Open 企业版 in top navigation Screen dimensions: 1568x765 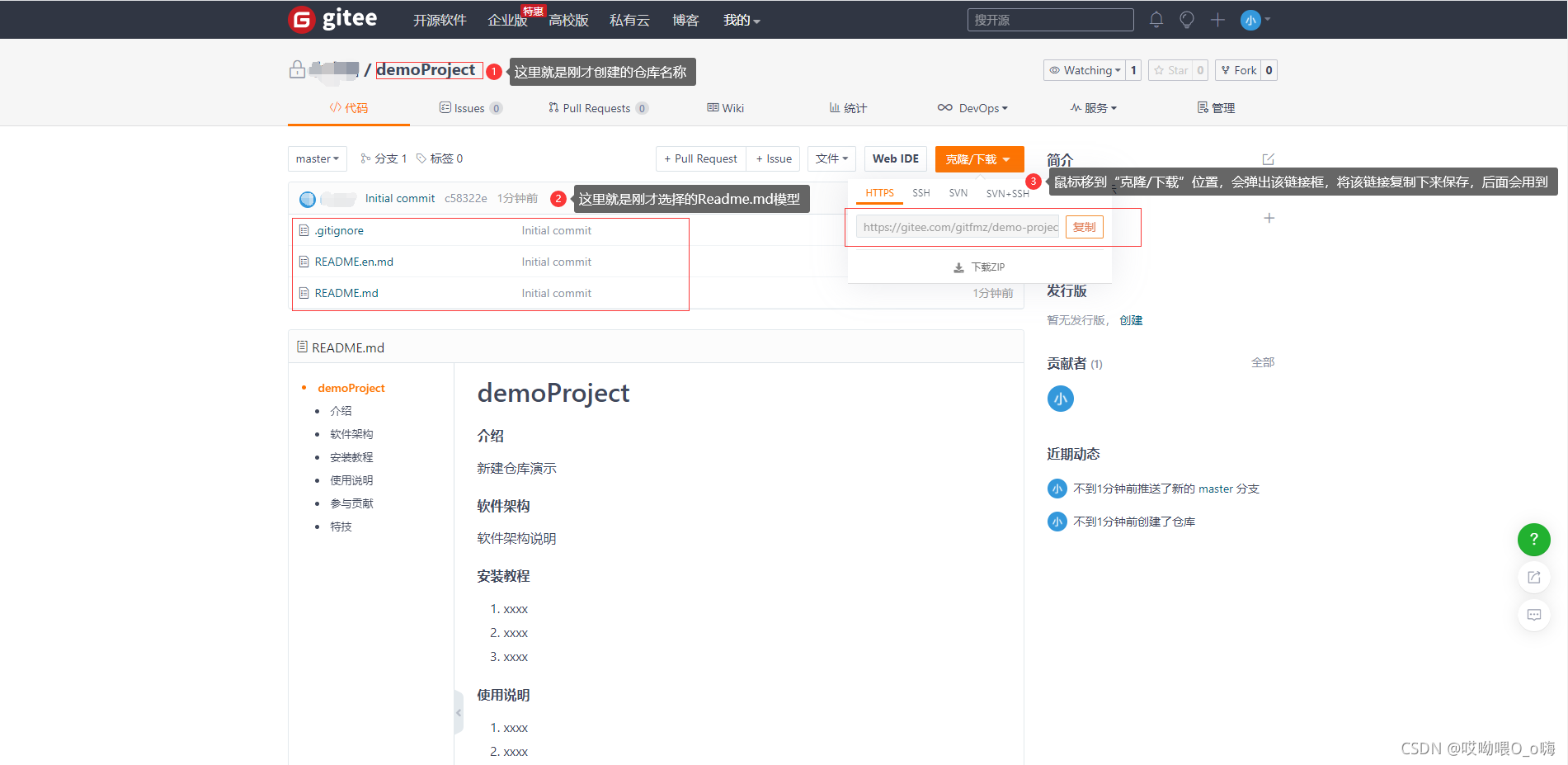(x=507, y=20)
